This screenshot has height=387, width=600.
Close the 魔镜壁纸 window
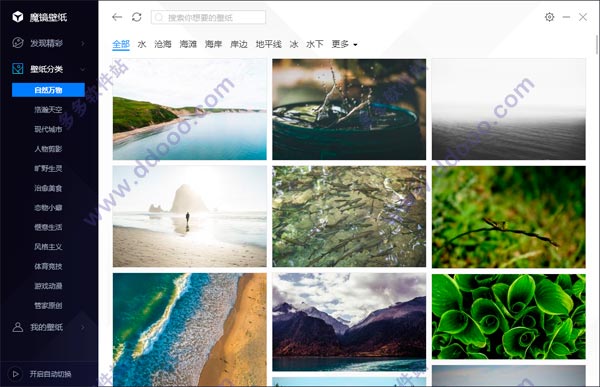[x=583, y=17]
